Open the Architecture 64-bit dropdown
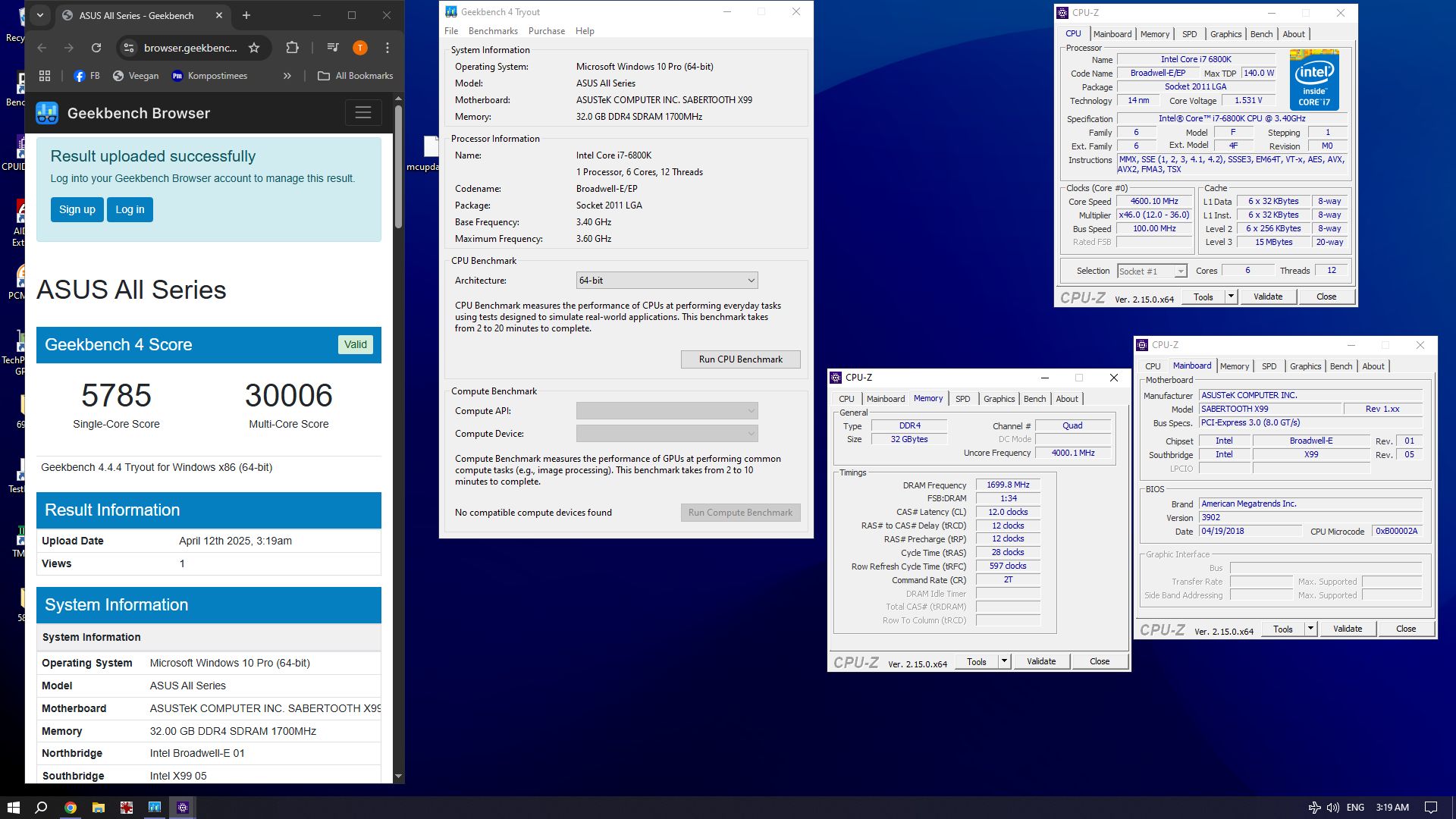Image resolution: width=1456 pixels, height=819 pixels. click(667, 281)
